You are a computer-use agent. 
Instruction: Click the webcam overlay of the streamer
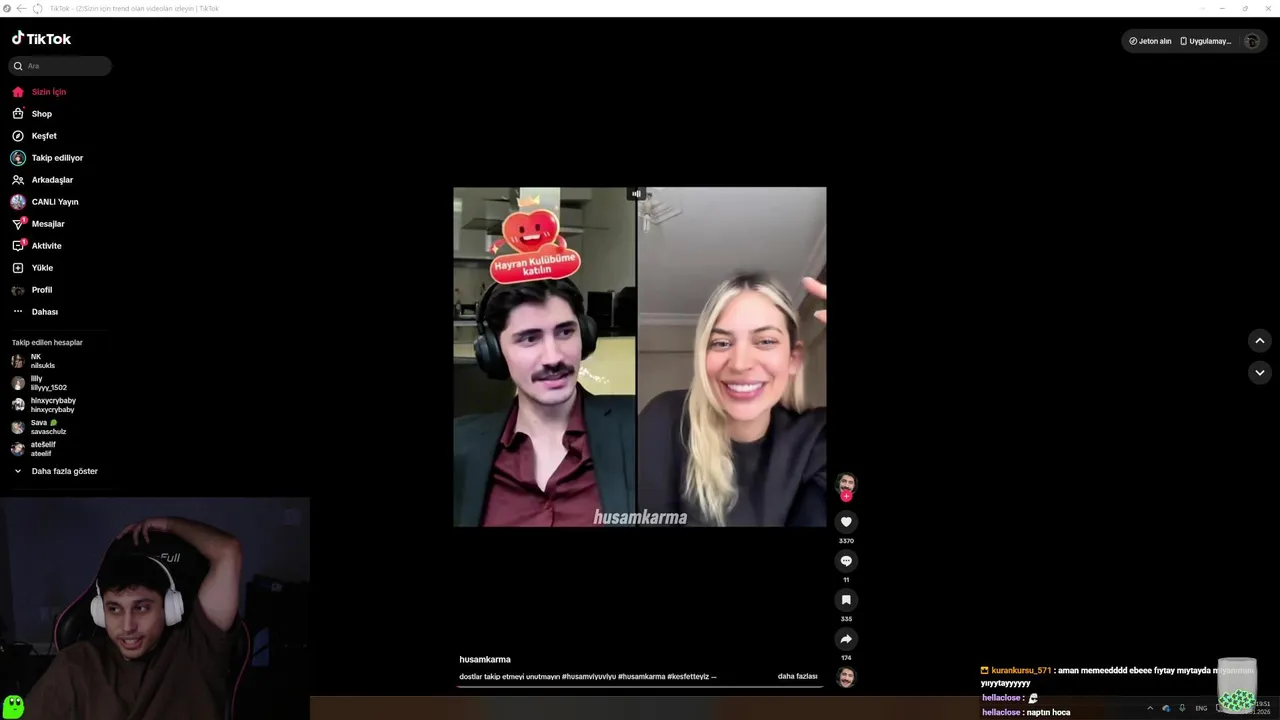pos(155,608)
